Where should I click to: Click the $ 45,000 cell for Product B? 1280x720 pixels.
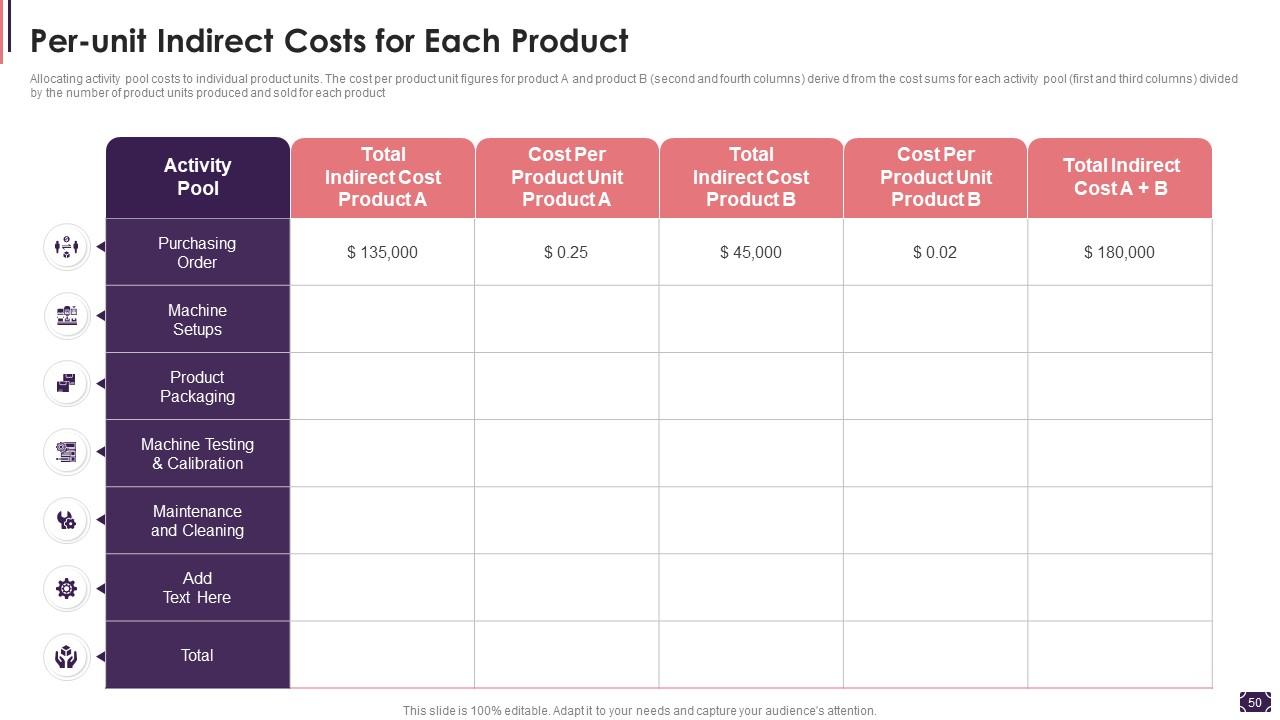751,252
